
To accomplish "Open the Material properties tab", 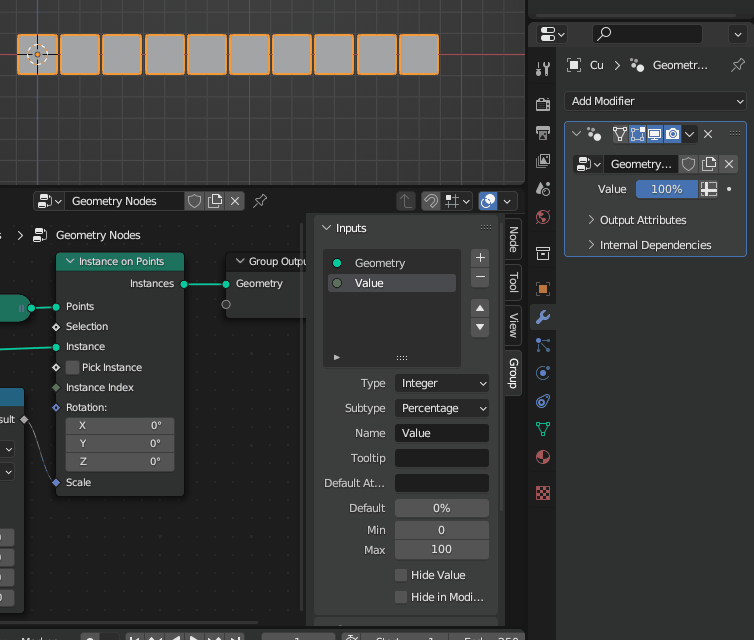I will [x=543, y=457].
